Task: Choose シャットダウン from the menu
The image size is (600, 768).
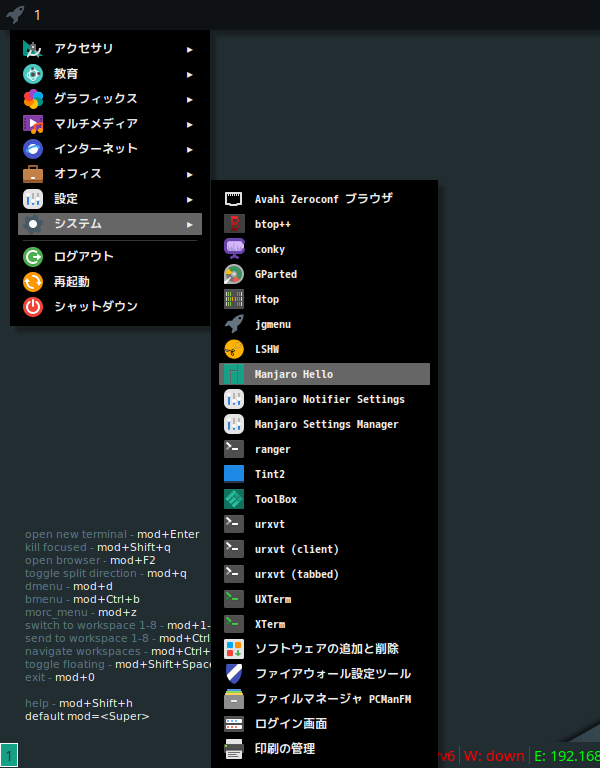Action: tap(110, 307)
